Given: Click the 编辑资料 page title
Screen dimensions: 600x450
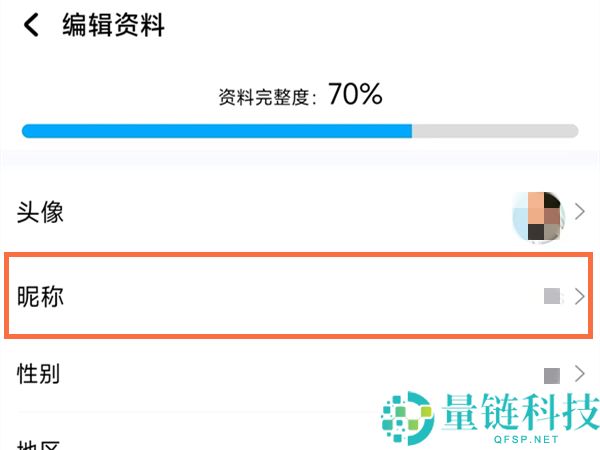Looking at the screenshot, I should click(112, 25).
